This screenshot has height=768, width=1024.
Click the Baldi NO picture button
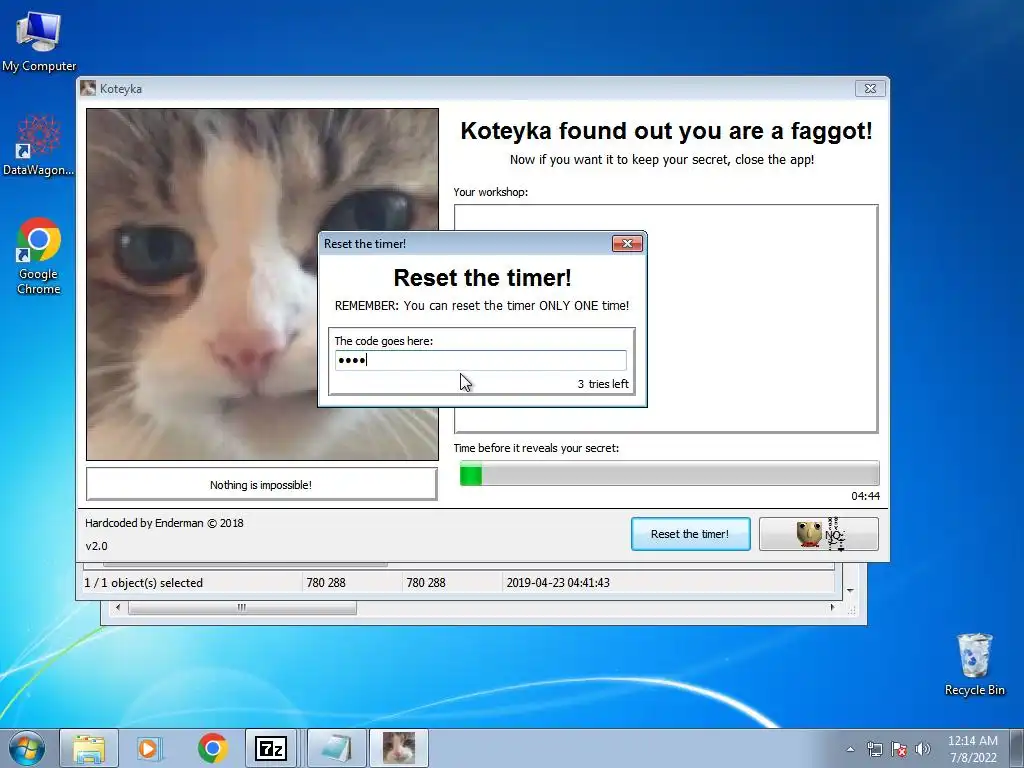(818, 534)
